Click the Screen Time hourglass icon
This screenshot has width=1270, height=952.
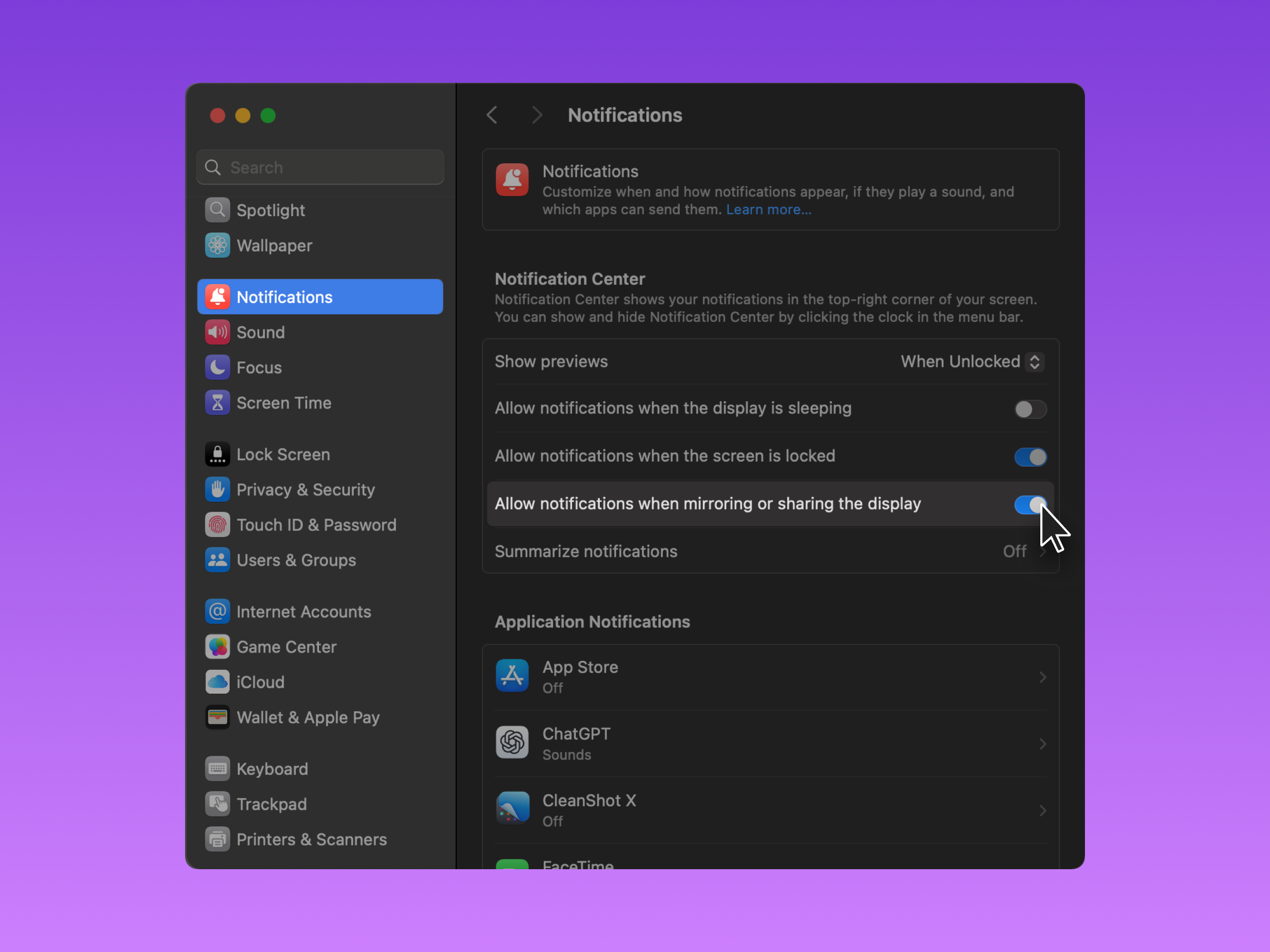tap(217, 403)
